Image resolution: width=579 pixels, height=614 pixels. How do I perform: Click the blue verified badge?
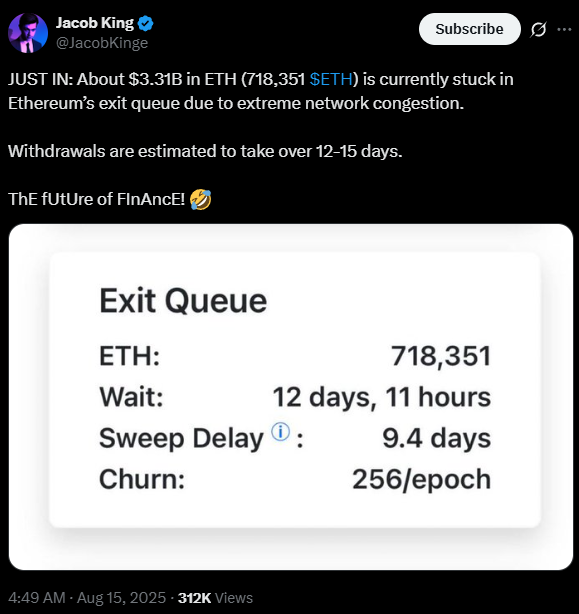(x=146, y=23)
